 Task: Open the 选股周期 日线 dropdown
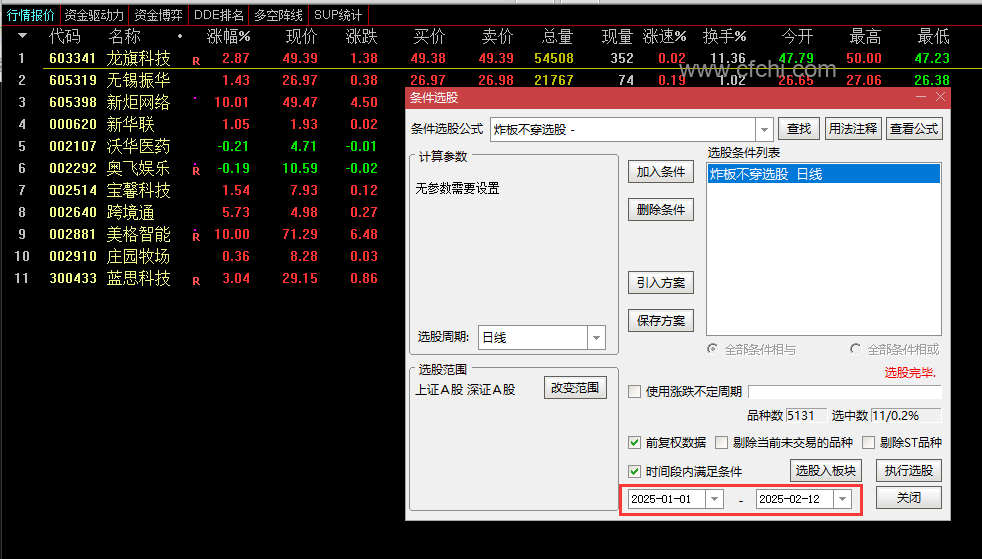click(x=596, y=337)
